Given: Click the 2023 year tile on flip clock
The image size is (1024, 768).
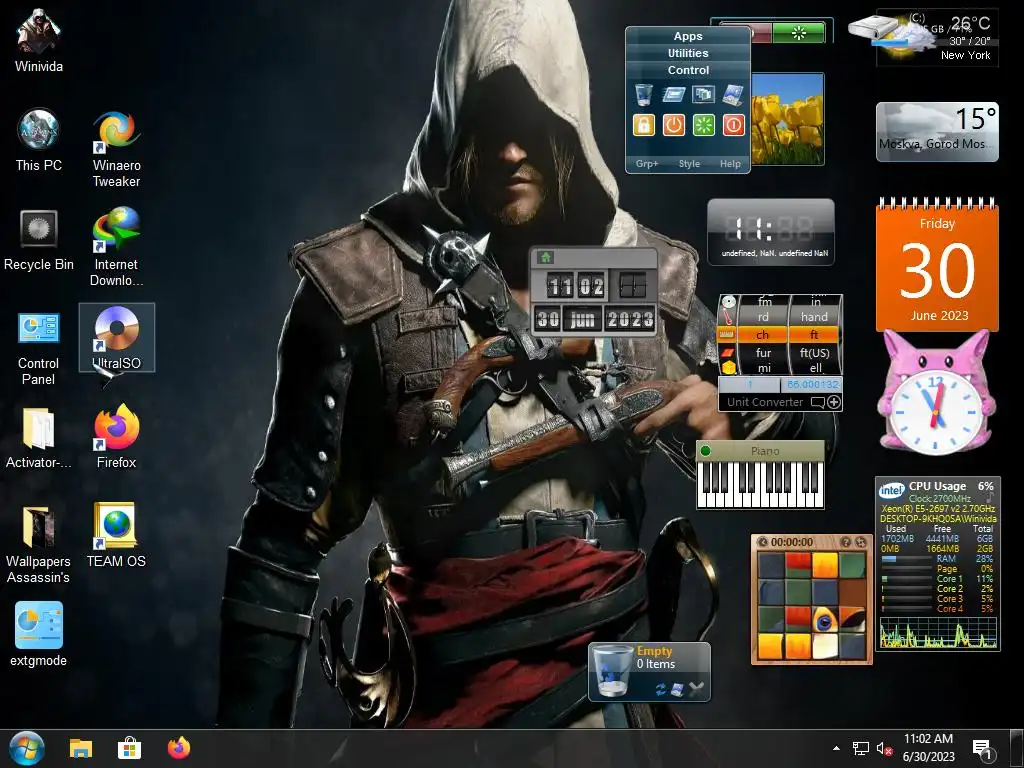Looking at the screenshot, I should click(x=630, y=319).
